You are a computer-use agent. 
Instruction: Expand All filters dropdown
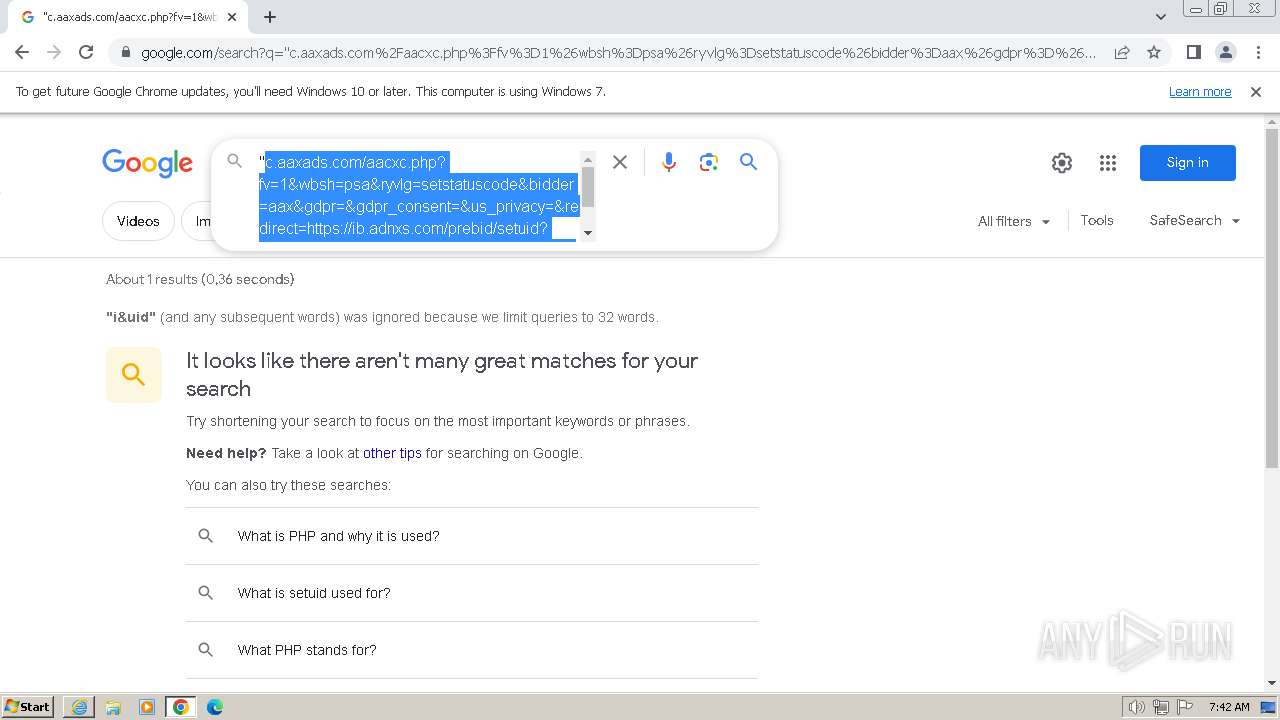[x=1014, y=221]
